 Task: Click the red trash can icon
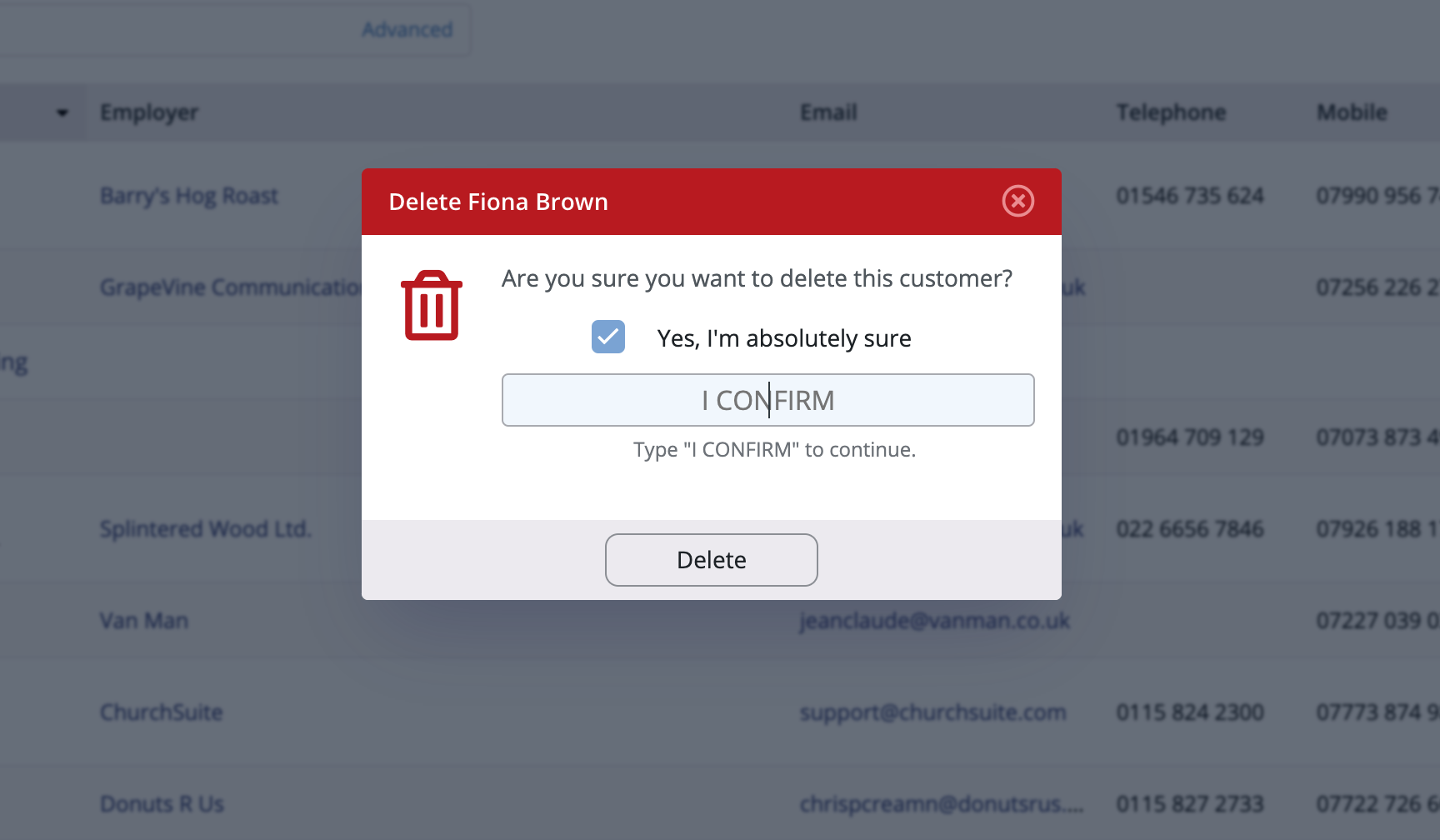click(x=432, y=305)
